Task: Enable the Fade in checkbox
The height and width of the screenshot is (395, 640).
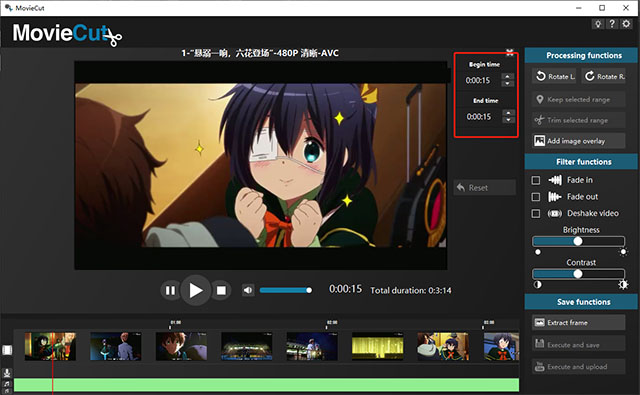Action: tap(536, 180)
